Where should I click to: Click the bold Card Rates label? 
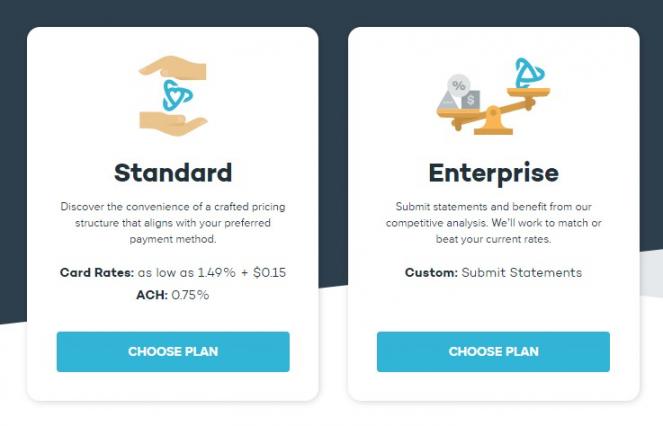[95, 272]
